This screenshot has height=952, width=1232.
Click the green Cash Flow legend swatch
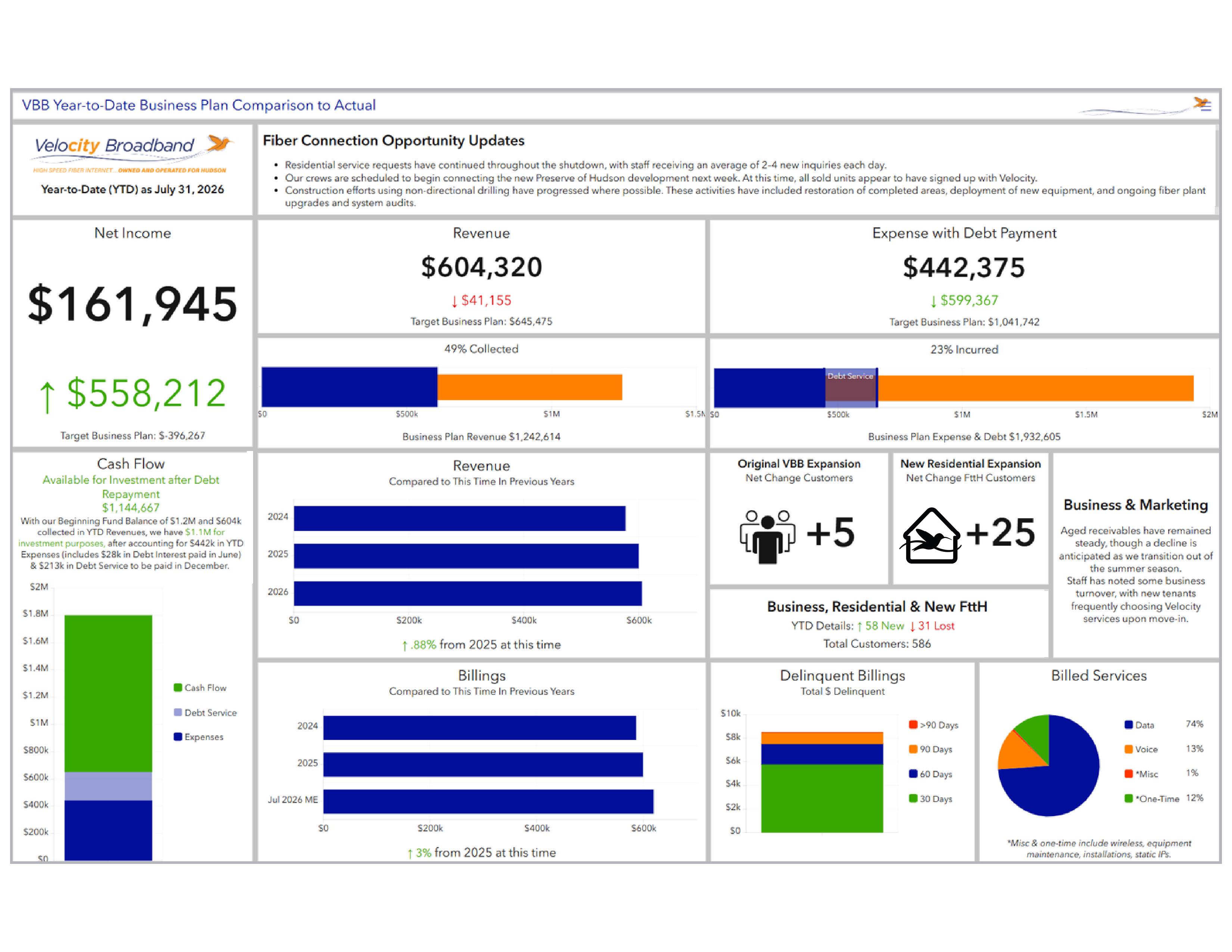178,687
